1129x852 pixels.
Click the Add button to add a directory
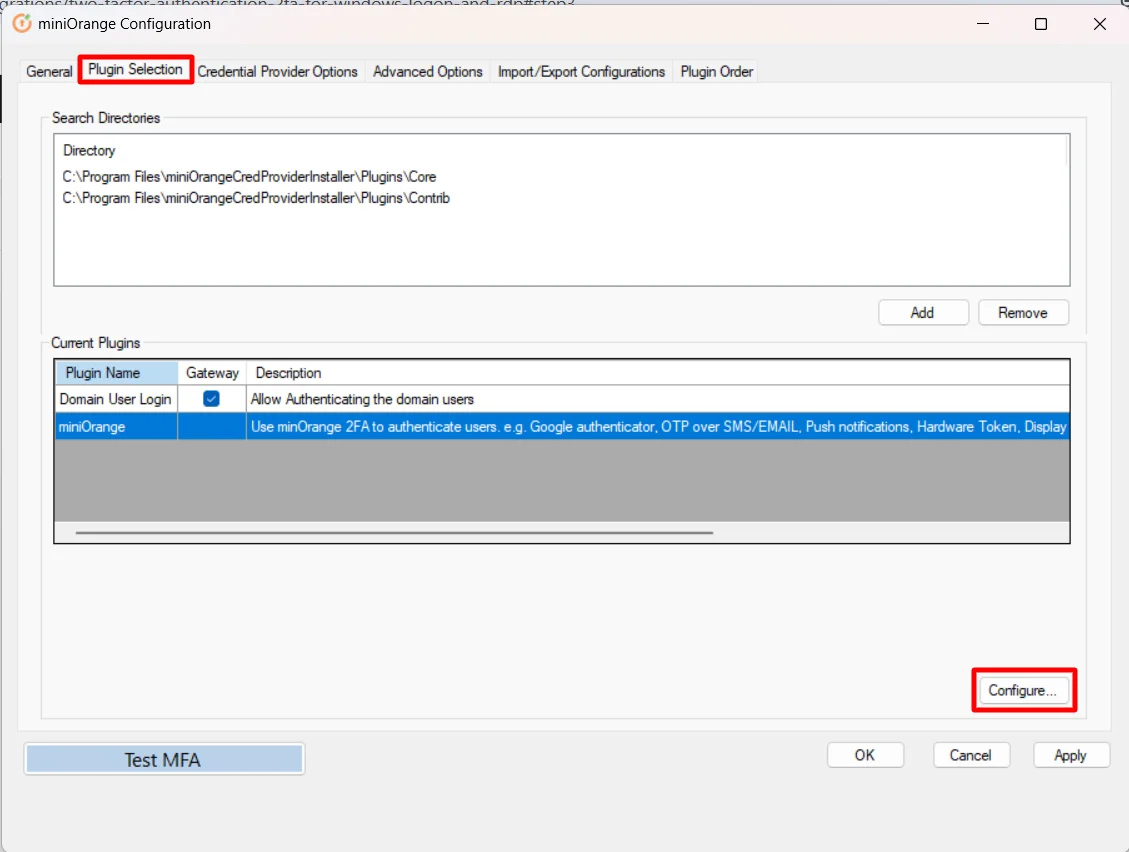point(922,312)
